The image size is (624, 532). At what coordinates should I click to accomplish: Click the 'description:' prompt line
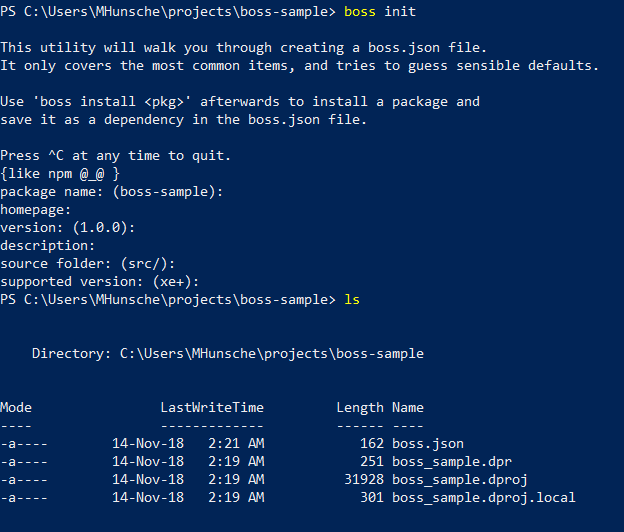click(48, 246)
